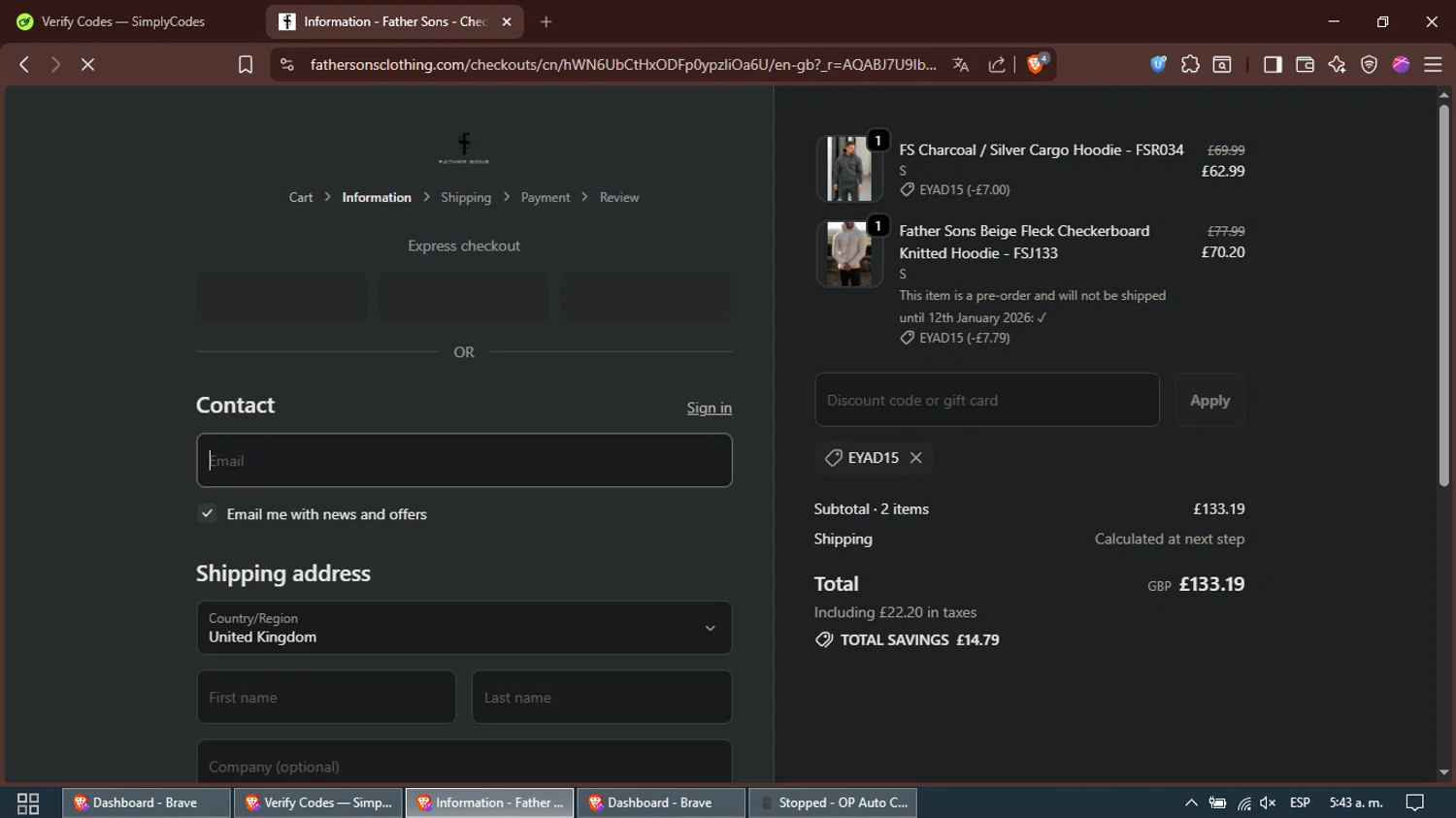The image size is (1456, 818).
Task: Click the scrollbar down arrow
Action: point(1443,773)
